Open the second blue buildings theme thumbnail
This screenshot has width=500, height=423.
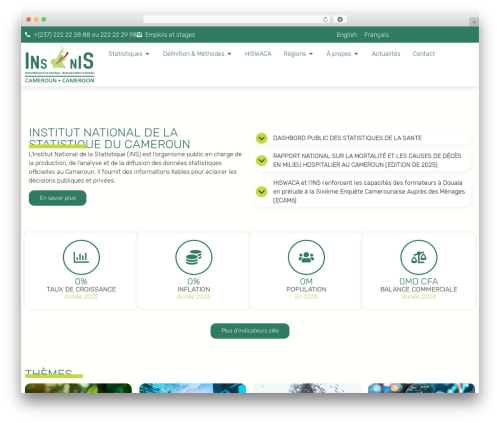[x=193, y=388]
